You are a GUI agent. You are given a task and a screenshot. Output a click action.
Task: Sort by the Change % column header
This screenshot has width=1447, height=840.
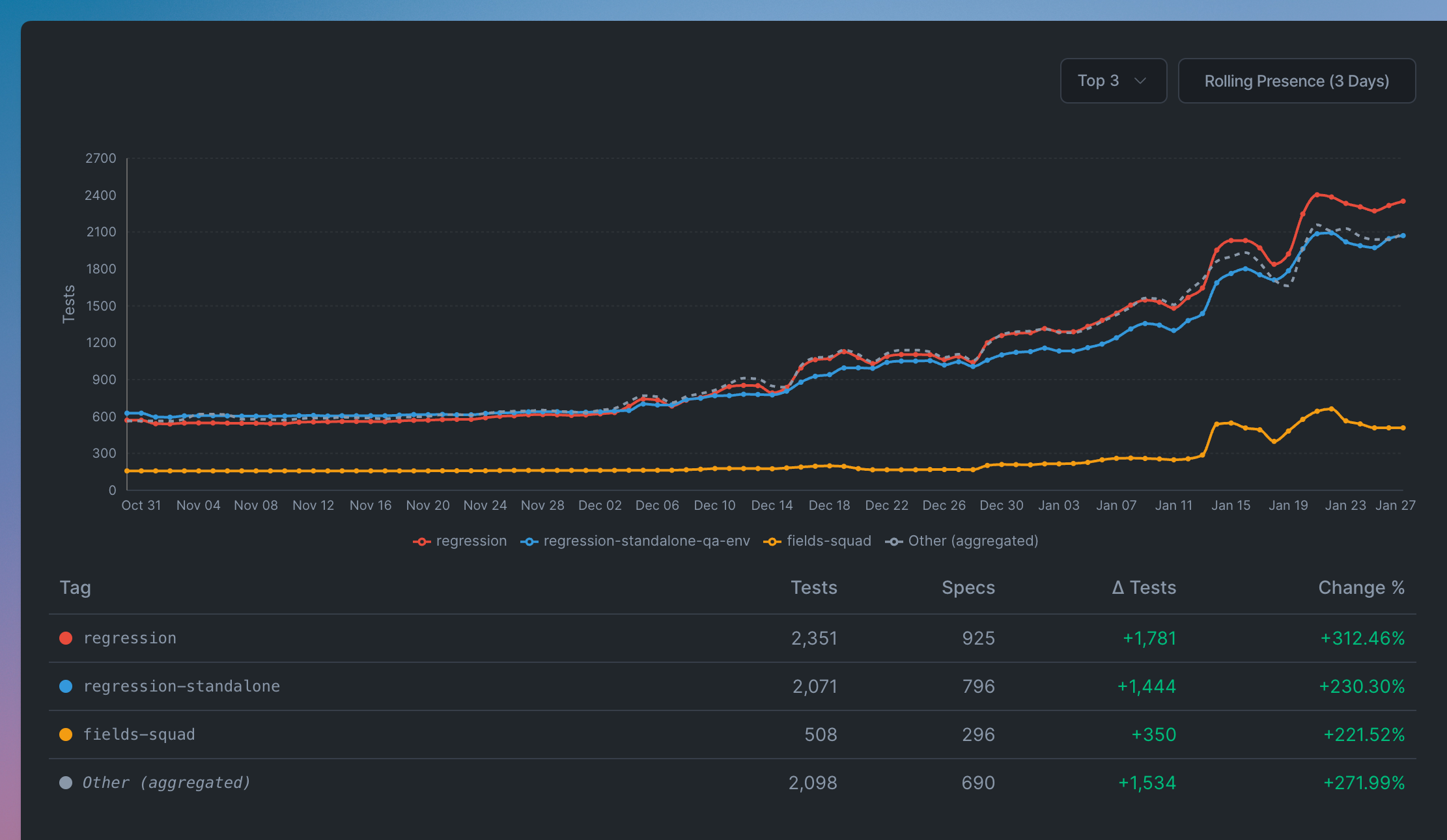pyautogui.click(x=1360, y=587)
